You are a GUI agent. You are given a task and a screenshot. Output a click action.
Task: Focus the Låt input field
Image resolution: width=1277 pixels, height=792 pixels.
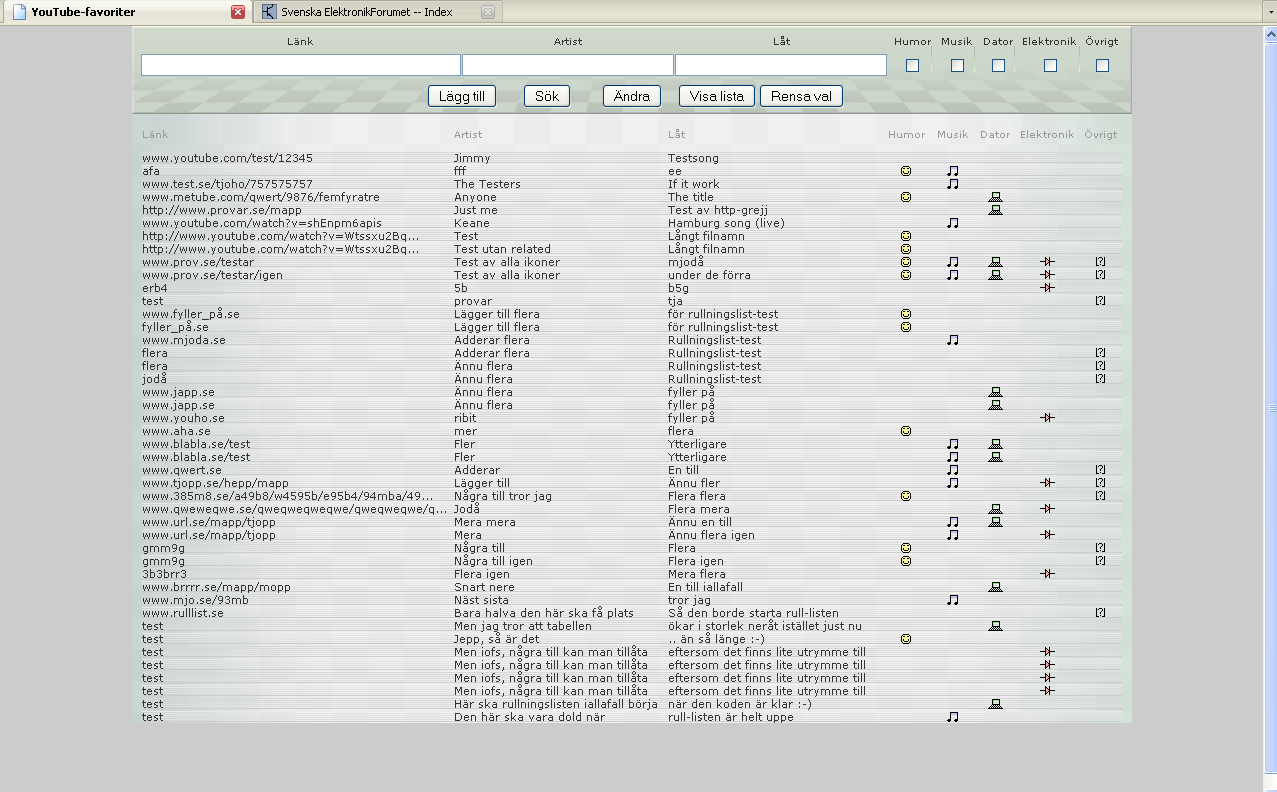[781, 65]
